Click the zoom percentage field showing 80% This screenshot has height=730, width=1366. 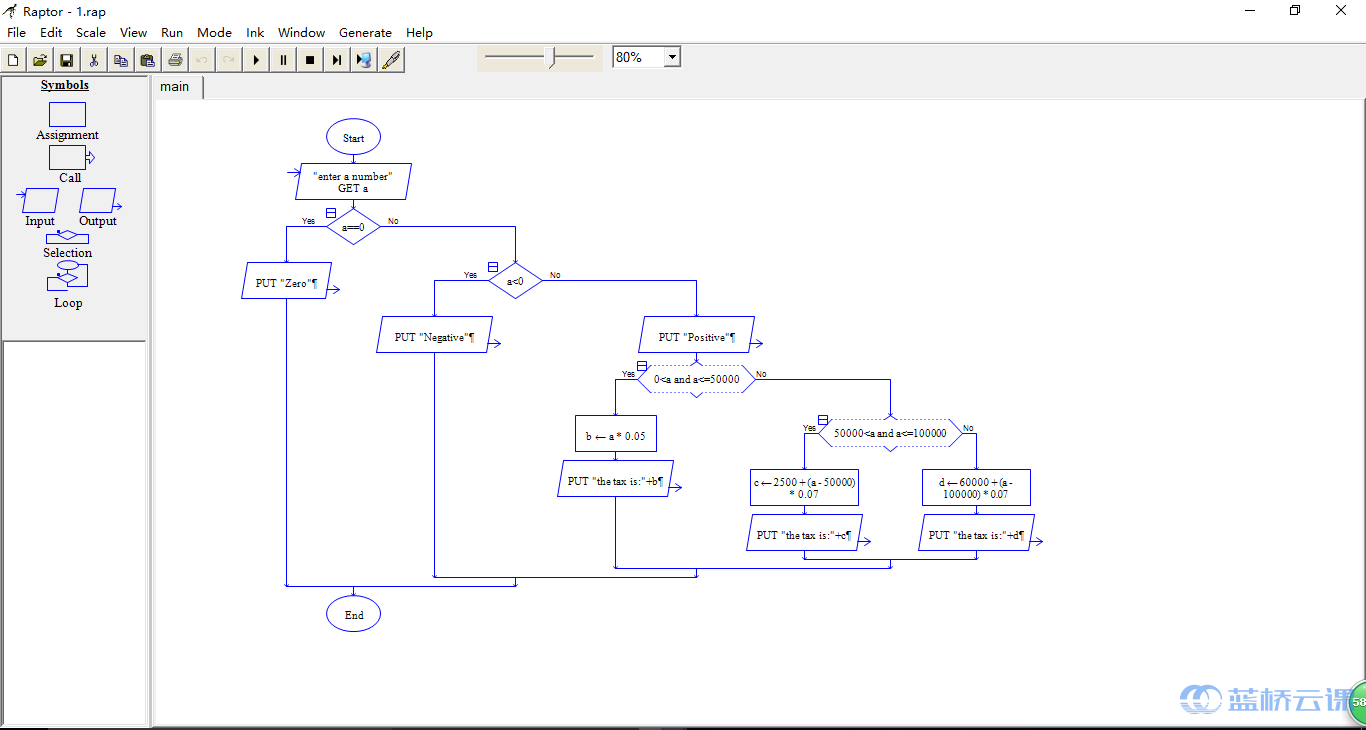[638, 57]
